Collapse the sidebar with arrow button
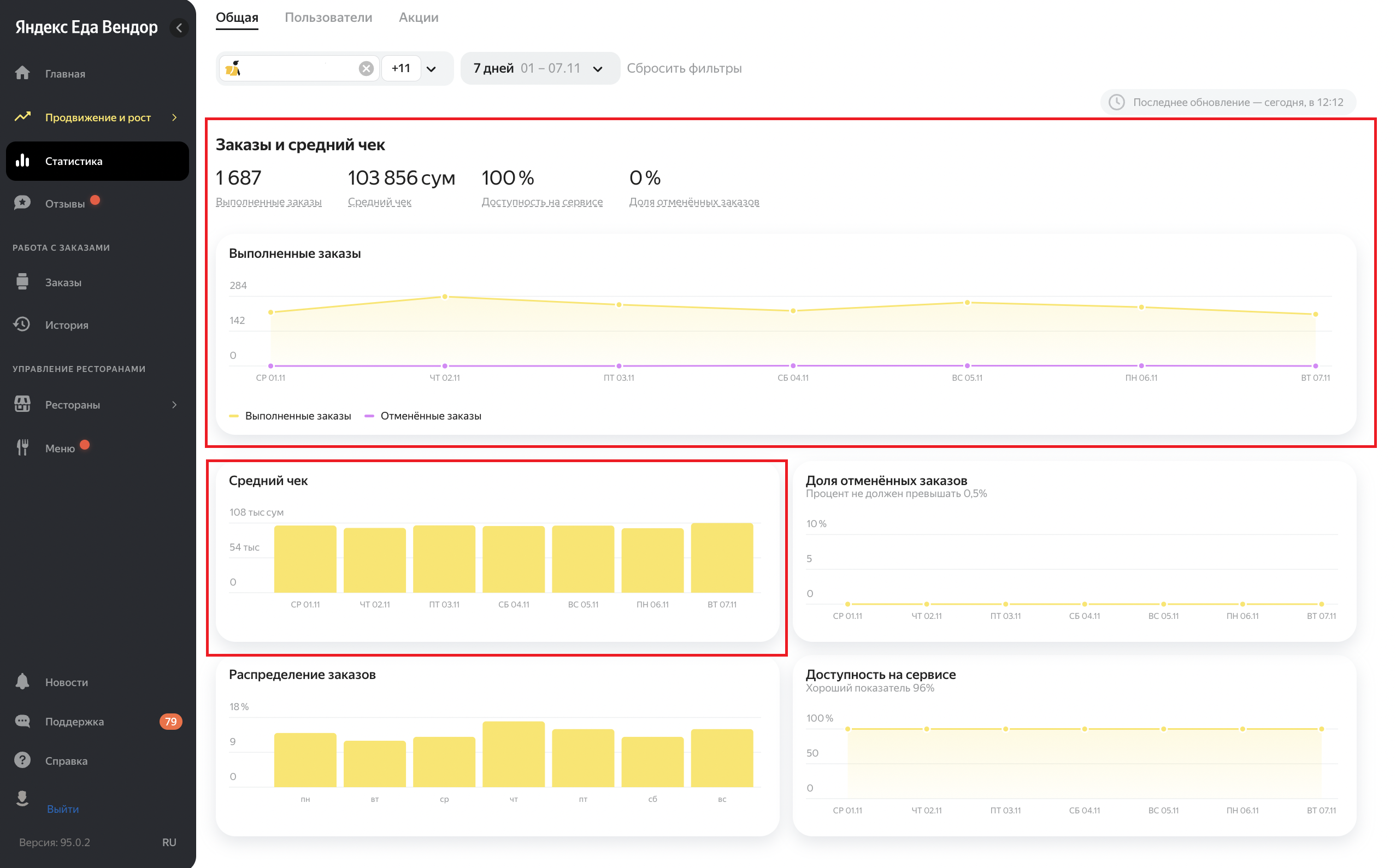This screenshot has width=1396, height=868. [179, 27]
